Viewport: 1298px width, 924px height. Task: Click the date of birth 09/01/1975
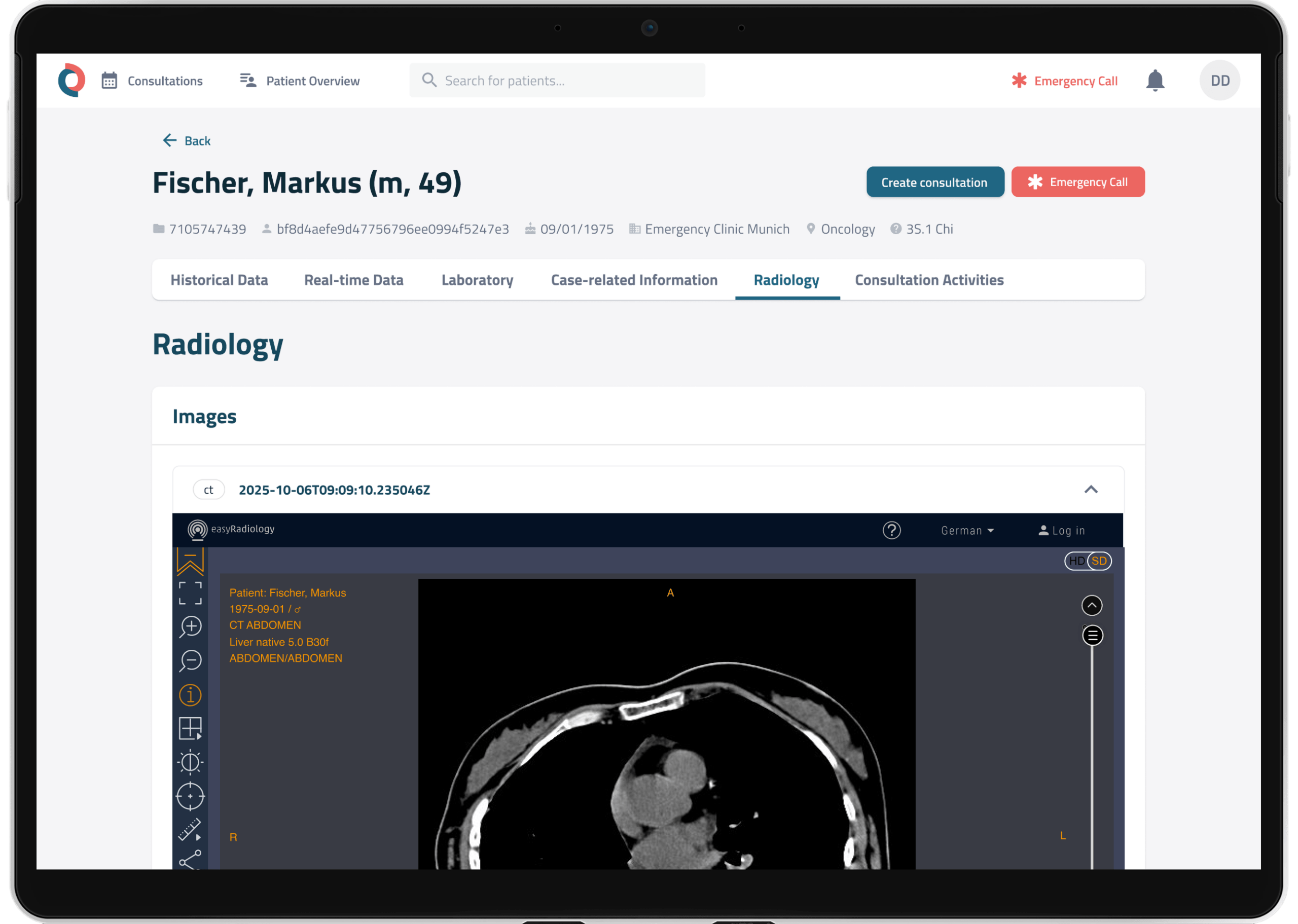point(576,229)
